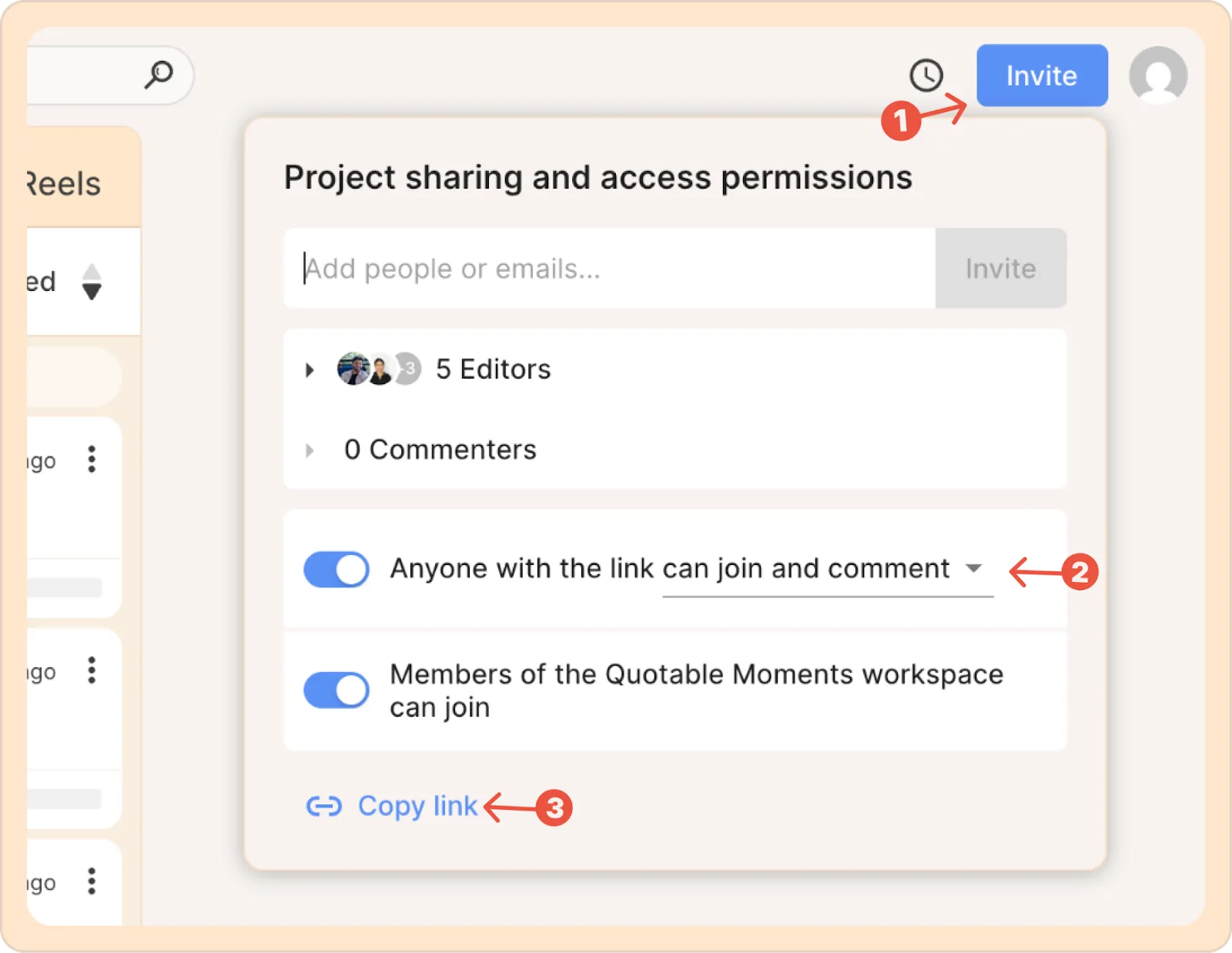The height and width of the screenshot is (953, 1232).
Task: Open the third card's three-dot menu
Action: 92,881
